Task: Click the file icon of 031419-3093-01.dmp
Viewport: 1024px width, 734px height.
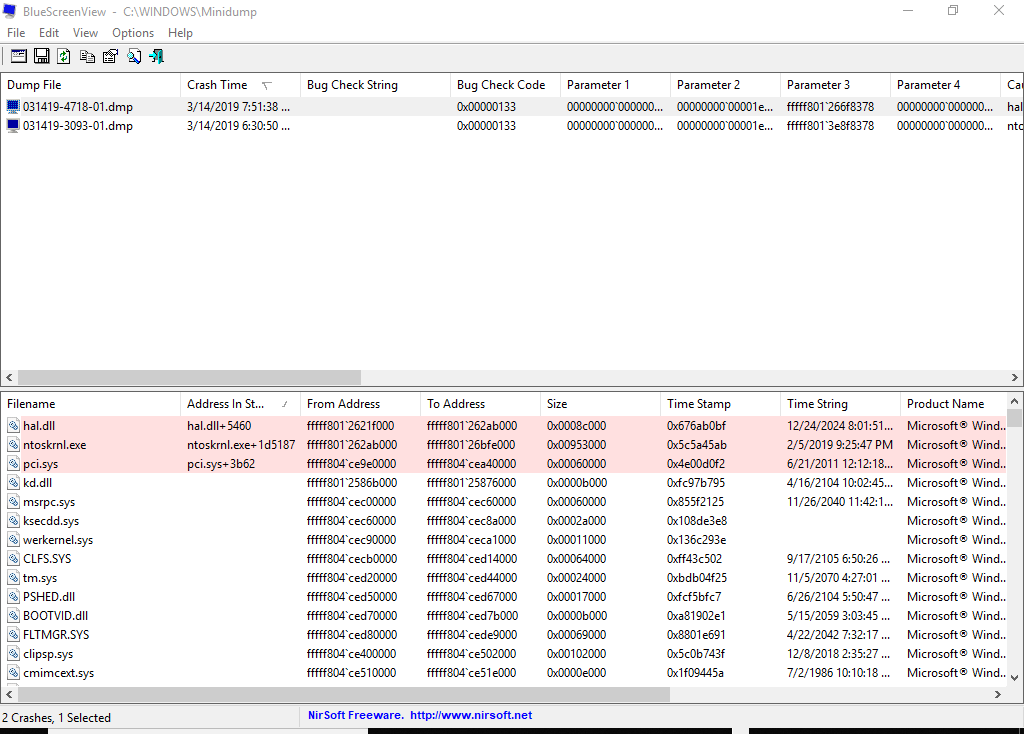Action: pyautogui.click(x=13, y=125)
